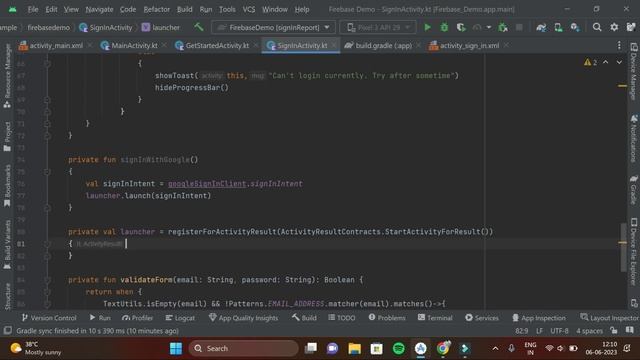The image size is (640, 360).
Task: Open the Refactor menu
Action: 156,9
